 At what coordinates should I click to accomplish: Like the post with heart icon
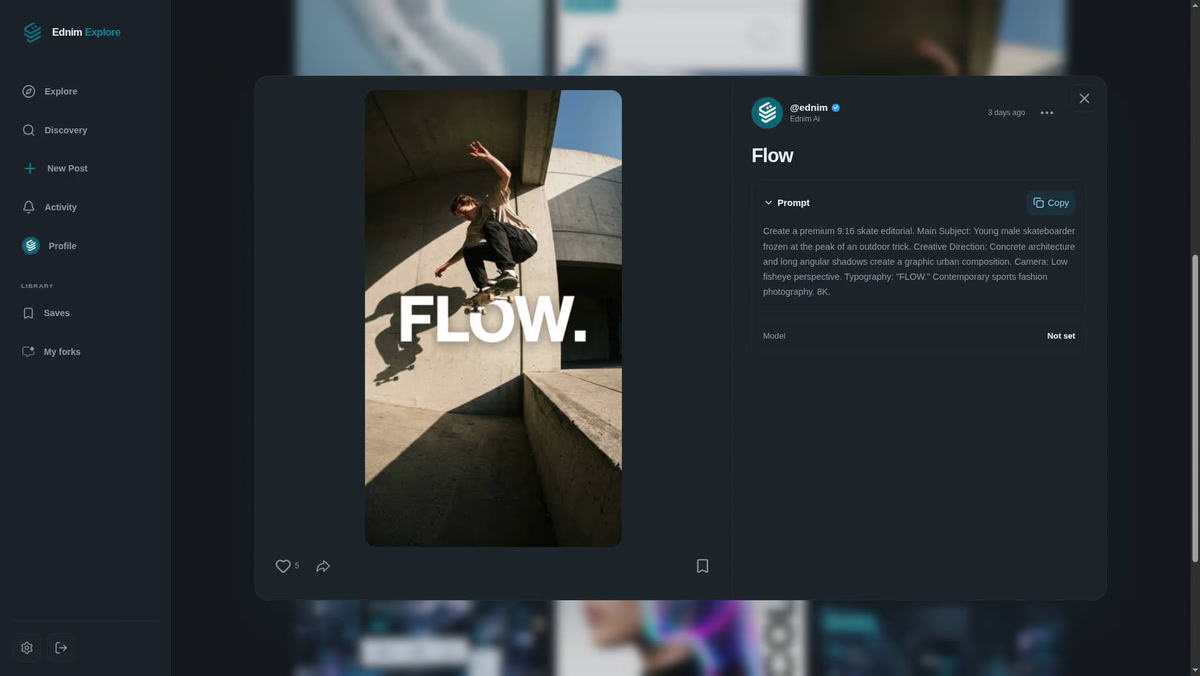(283, 566)
